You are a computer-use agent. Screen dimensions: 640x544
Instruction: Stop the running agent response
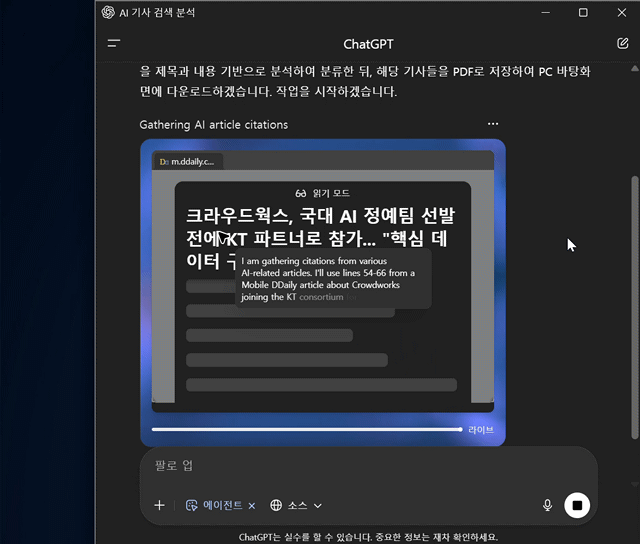pos(577,505)
